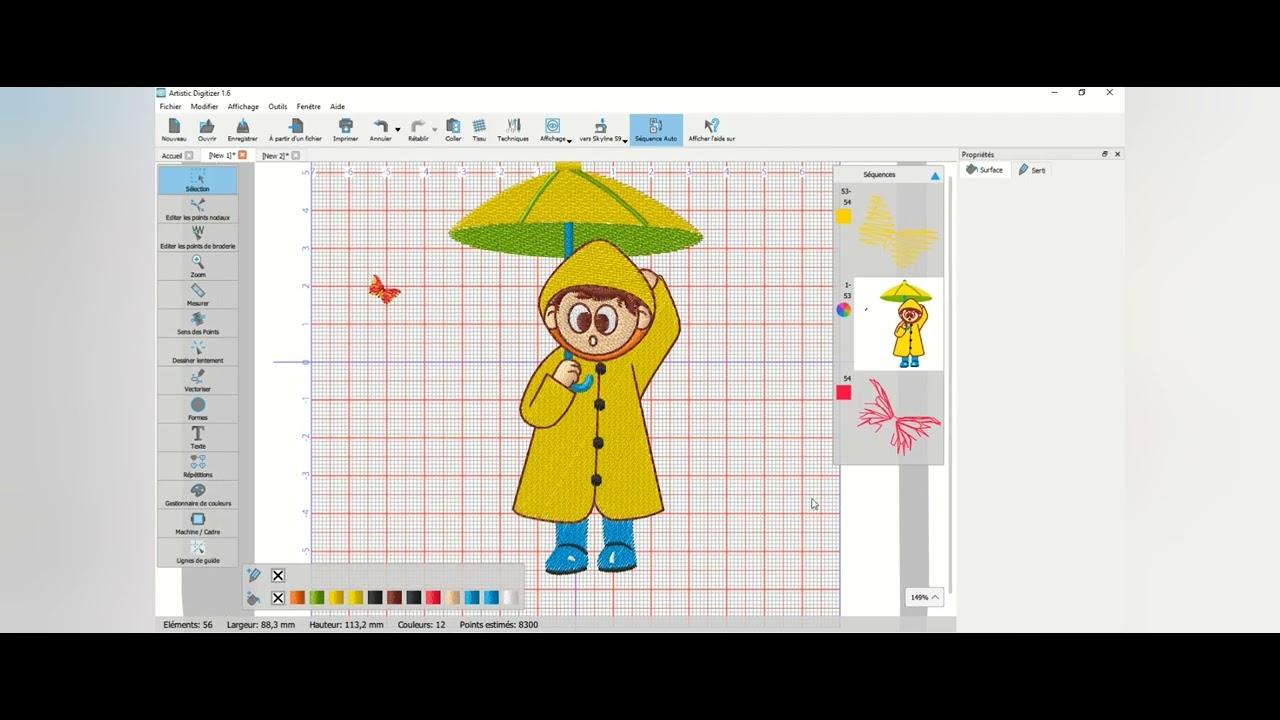Float the Propriétés panel
Viewport: 1280px width, 720px height.
(1105, 154)
